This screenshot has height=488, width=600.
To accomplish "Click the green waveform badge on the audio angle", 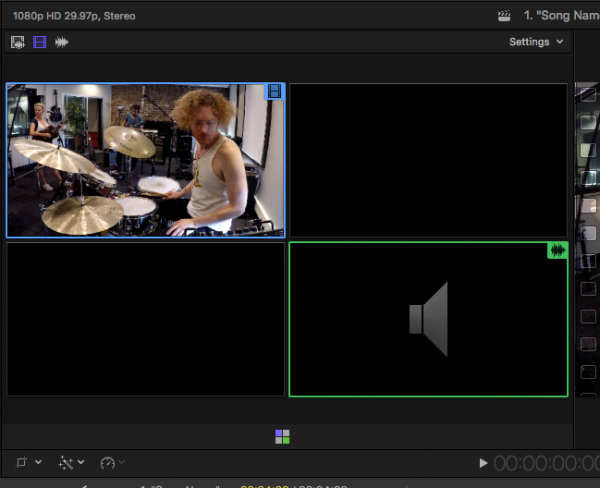I will [557, 251].
